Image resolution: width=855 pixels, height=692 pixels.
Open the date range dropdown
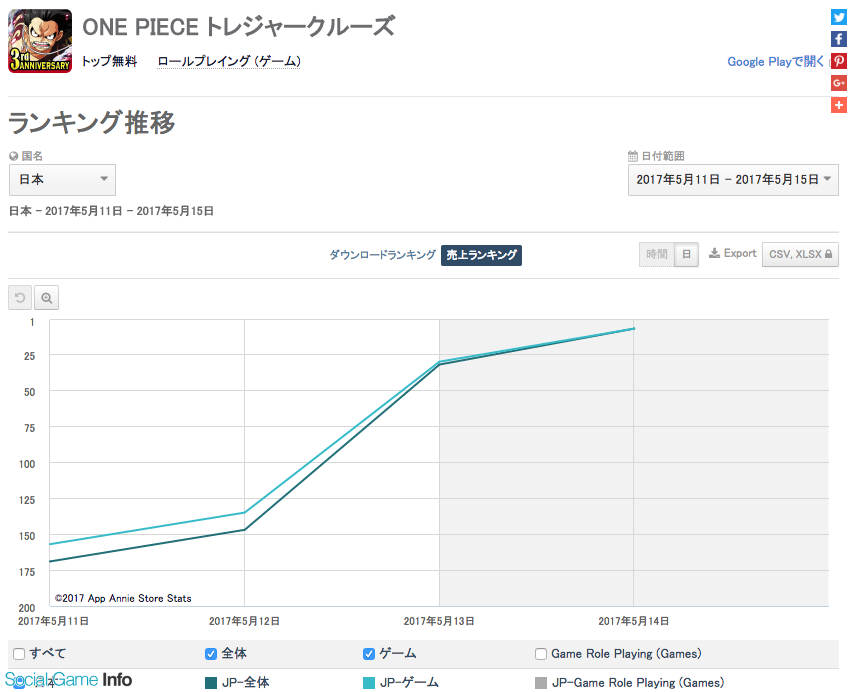pyautogui.click(x=733, y=179)
